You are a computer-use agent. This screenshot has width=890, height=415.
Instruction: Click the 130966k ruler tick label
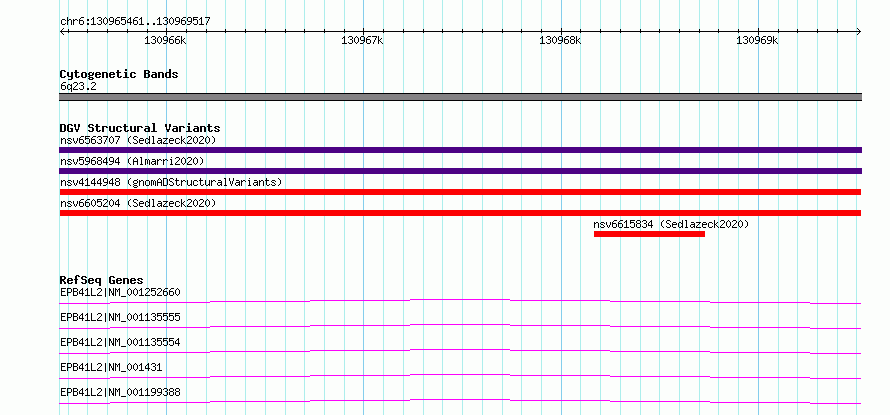[x=165, y=40]
